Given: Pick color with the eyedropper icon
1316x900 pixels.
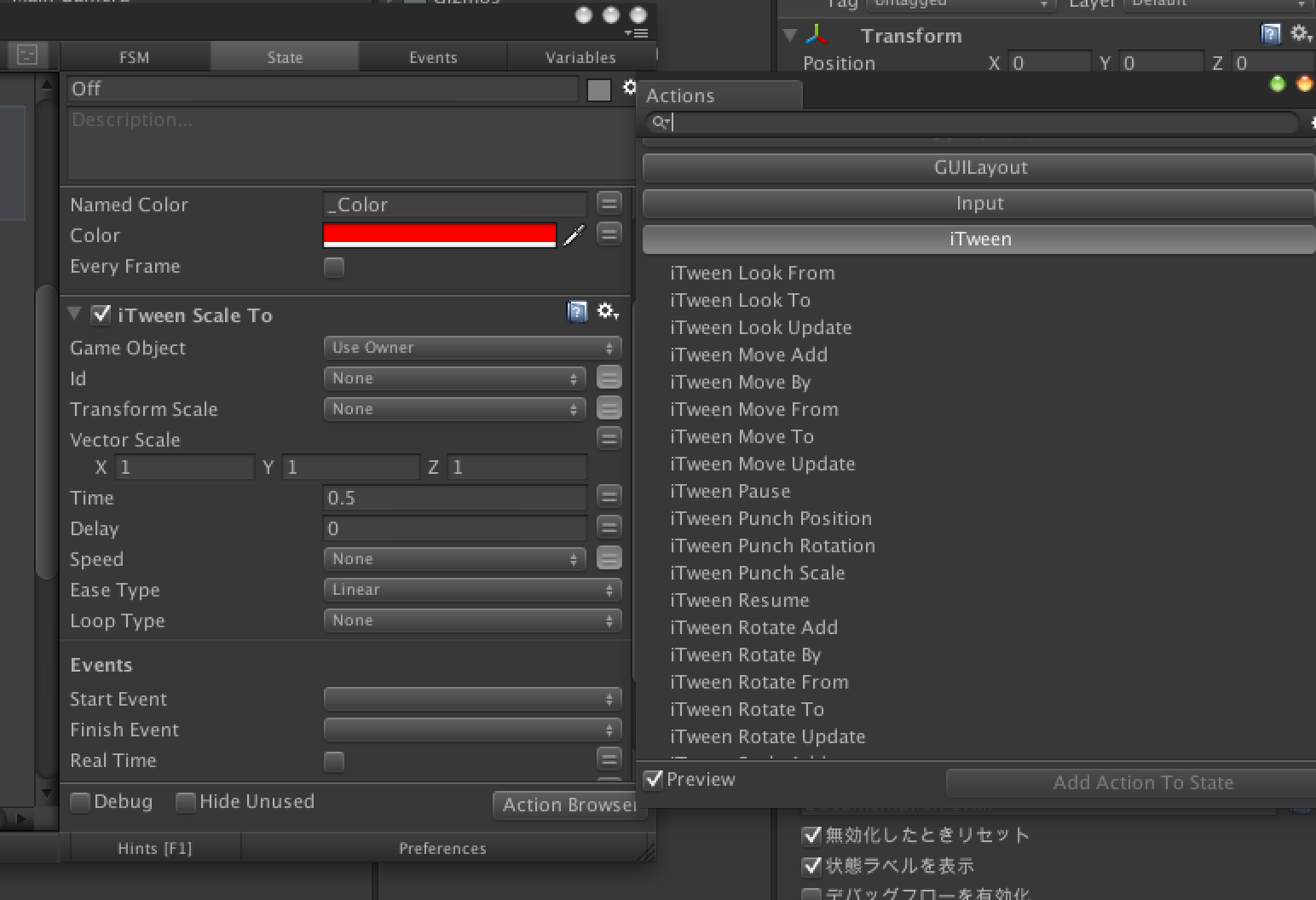Looking at the screenshot, I should [x=574, y=235].
